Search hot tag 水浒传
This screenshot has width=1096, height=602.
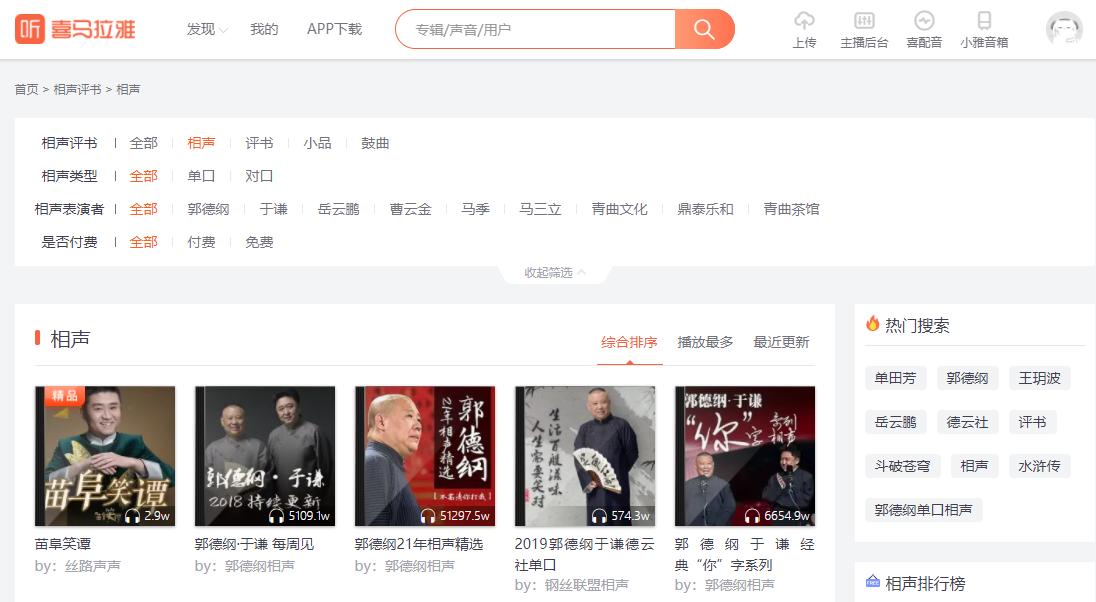[x=1039, y=466]
